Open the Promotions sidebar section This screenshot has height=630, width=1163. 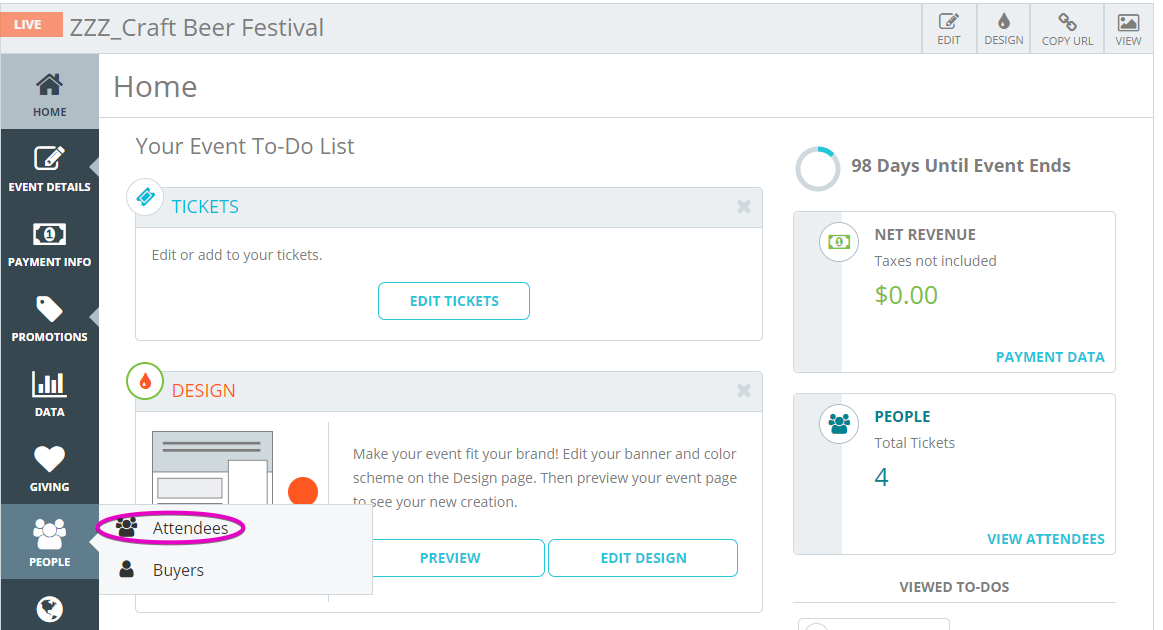click(x=50, y=318)
